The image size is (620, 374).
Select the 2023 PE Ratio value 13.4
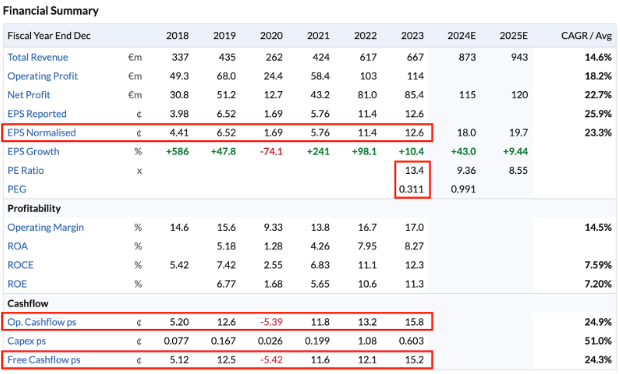(x=414, y=170)
